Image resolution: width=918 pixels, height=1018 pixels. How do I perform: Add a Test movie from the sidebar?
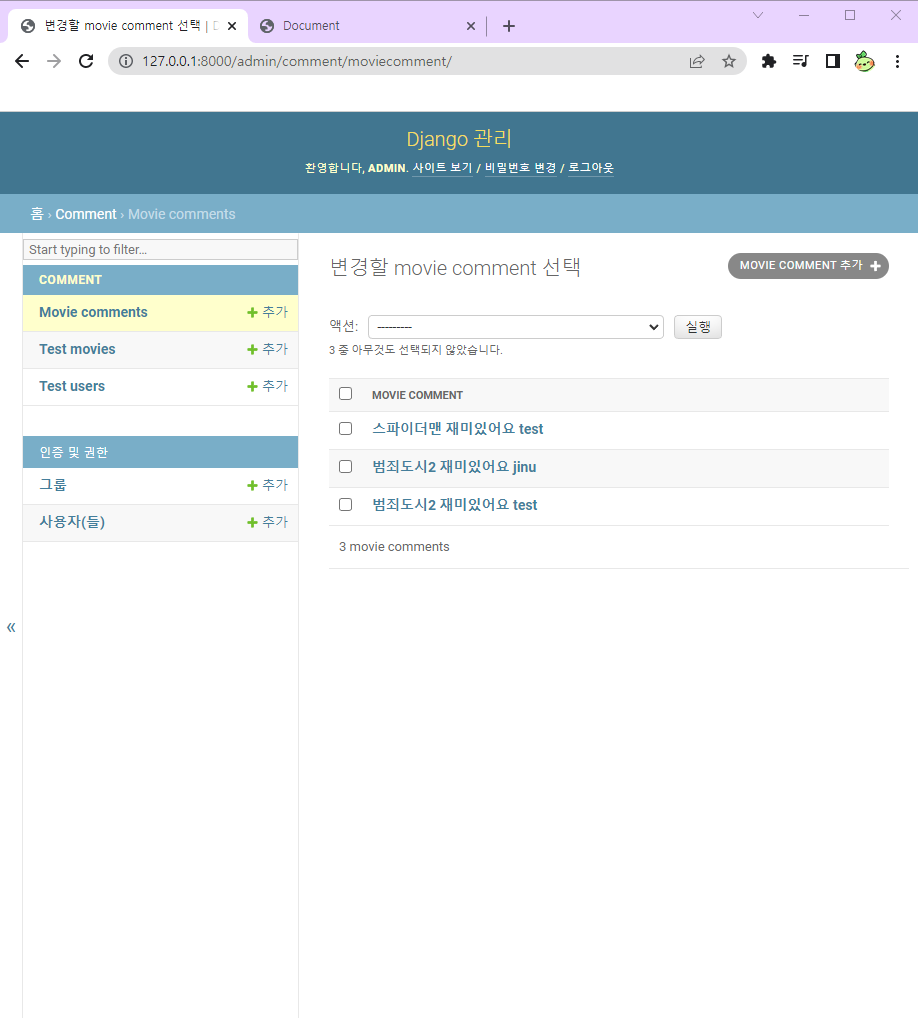click(x=267, y=349)
